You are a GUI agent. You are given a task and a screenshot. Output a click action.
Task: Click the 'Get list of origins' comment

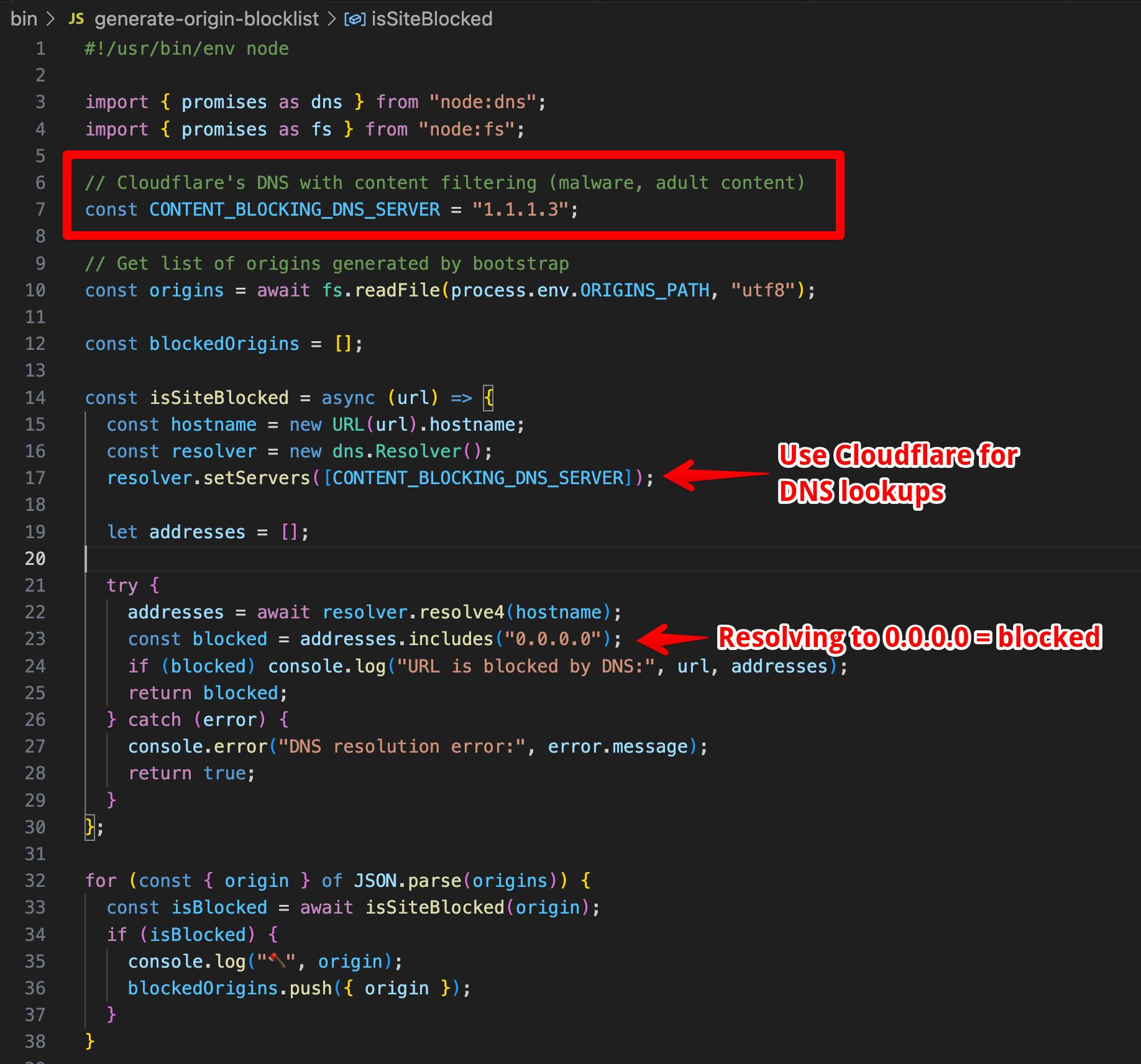pos(327,264)
